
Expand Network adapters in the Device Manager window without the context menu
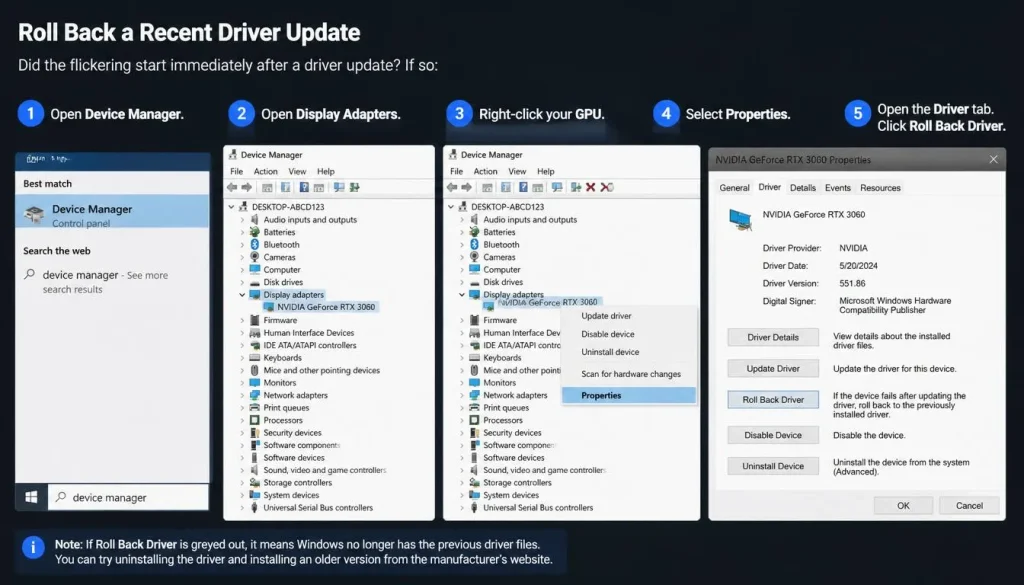(x=242, y=395)
